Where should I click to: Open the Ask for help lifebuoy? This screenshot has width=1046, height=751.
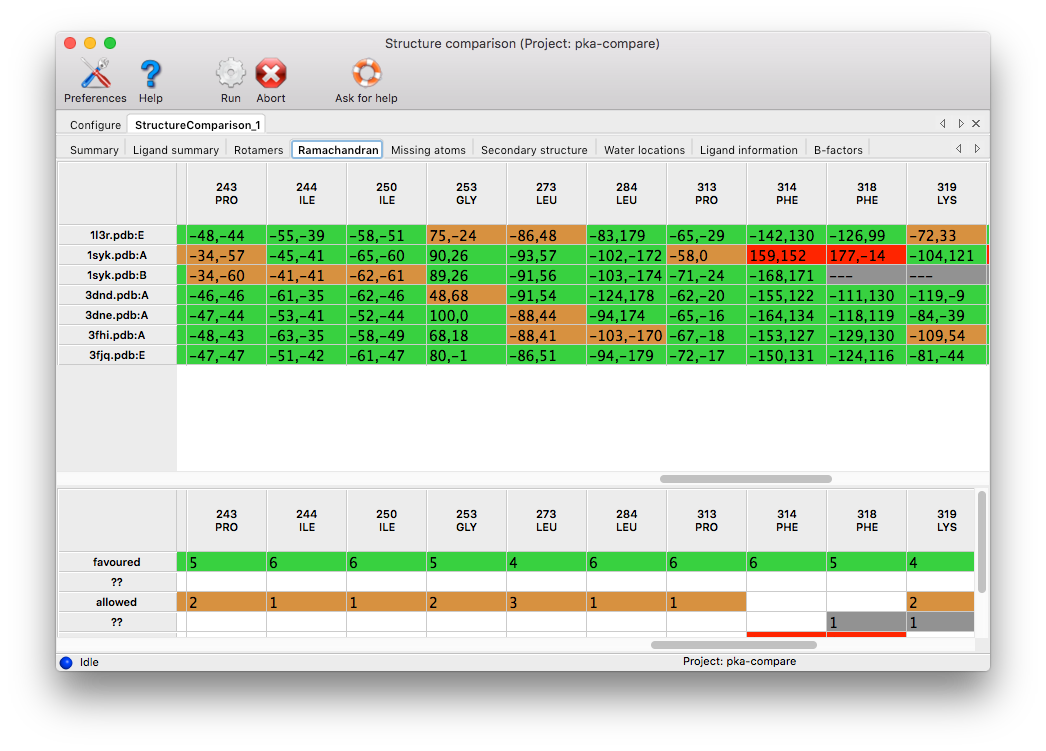[366, 74]
